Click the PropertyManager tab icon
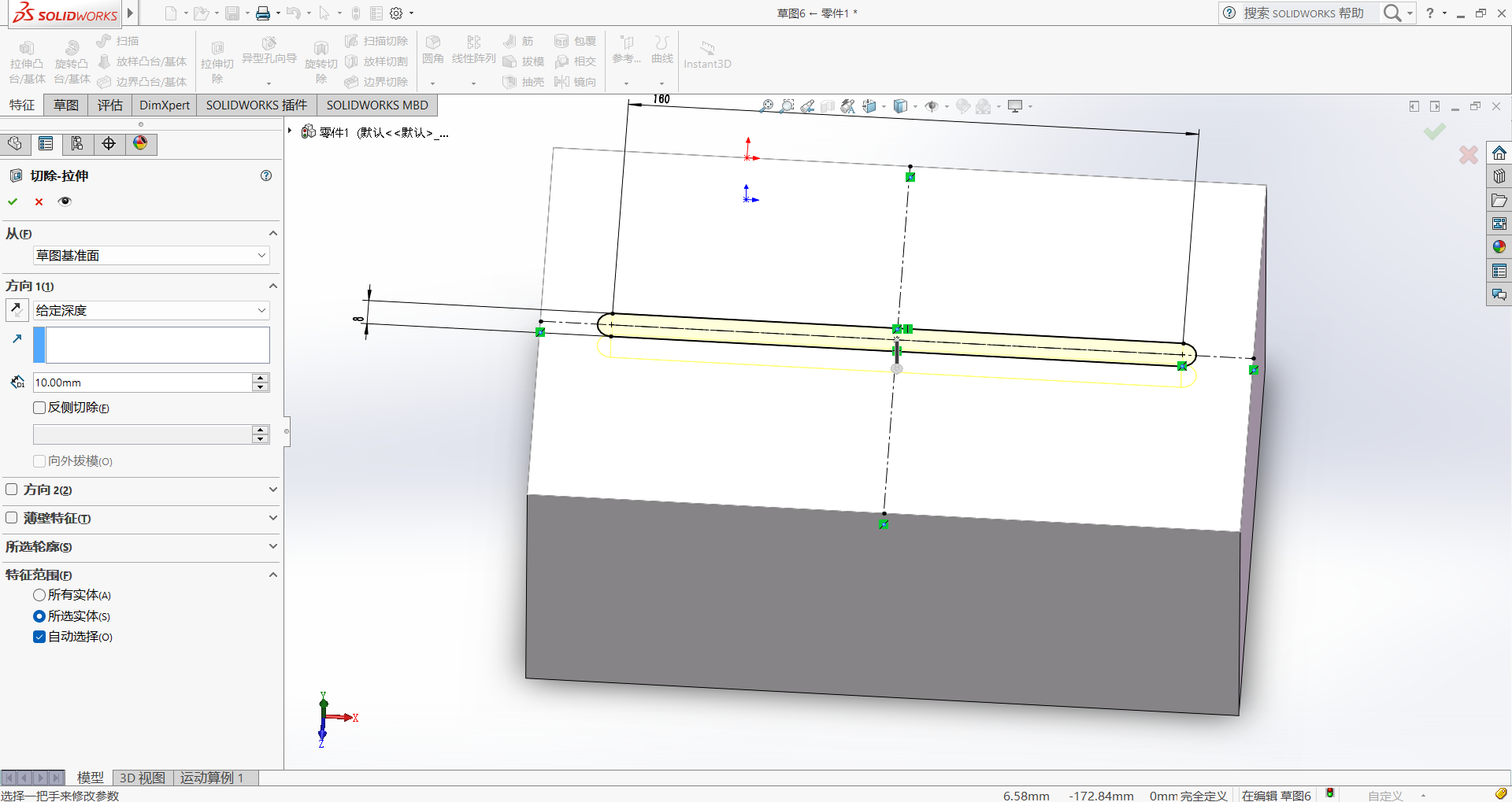This screenshot has height=802, width=1512. click(46, 143)
